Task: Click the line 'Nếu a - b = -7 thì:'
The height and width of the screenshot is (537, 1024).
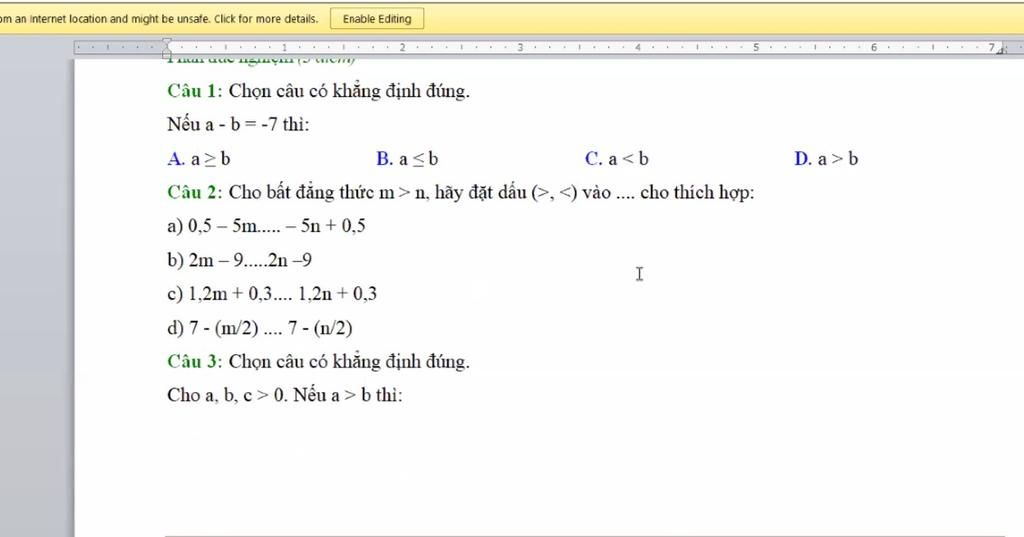Action: [x=238, y=124]
